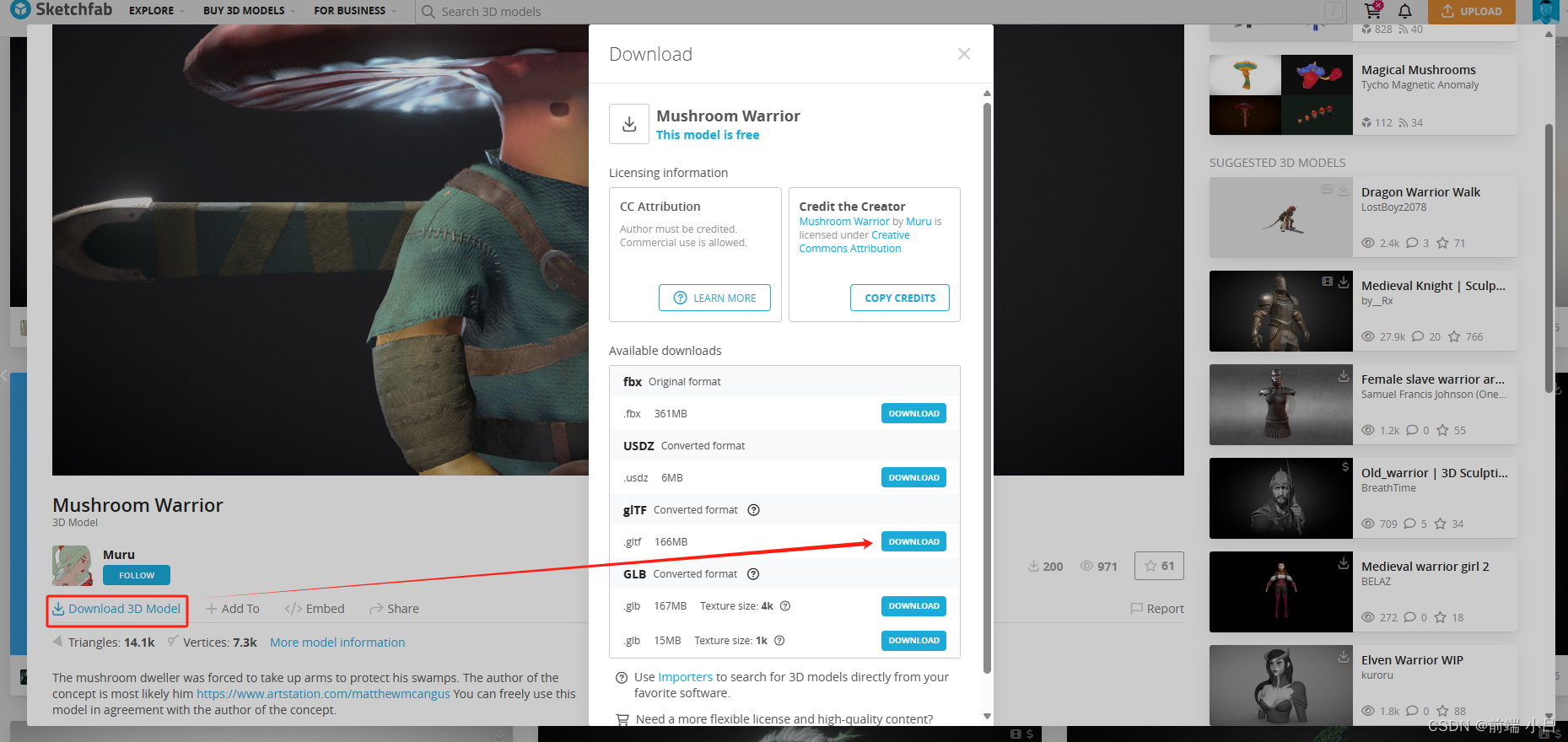This screenshot has width=1568, height=742.
Task: Open the EXPLORE dropdown menu
Action: [x=156, y=11]
